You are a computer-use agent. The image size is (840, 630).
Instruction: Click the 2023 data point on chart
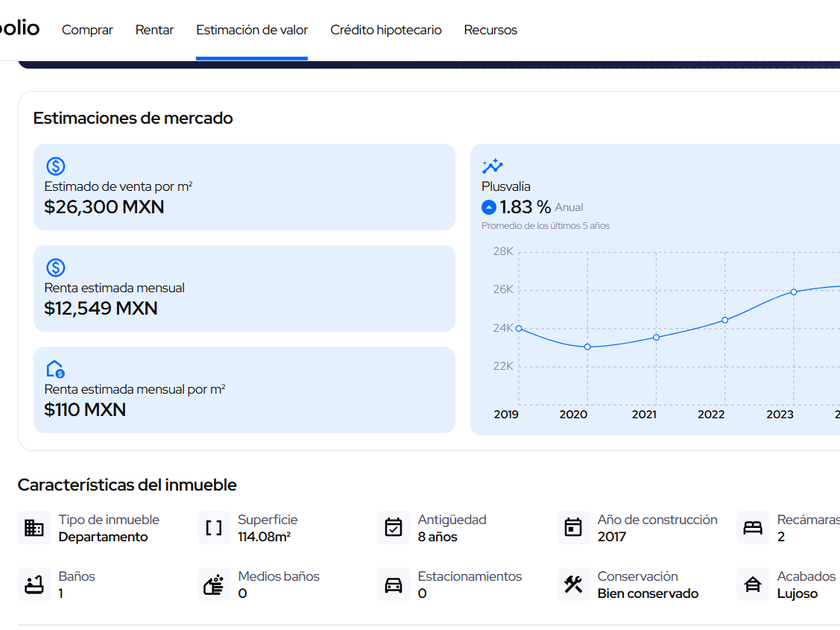pos(794,292)
